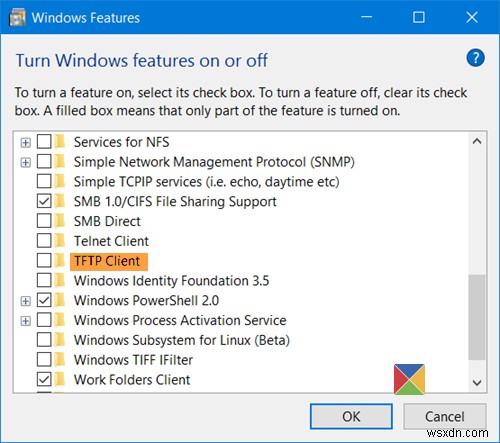Tick the Simple TCPIP services checkbox
Viewport: 500px width, 443px height.
pos(44,181)
